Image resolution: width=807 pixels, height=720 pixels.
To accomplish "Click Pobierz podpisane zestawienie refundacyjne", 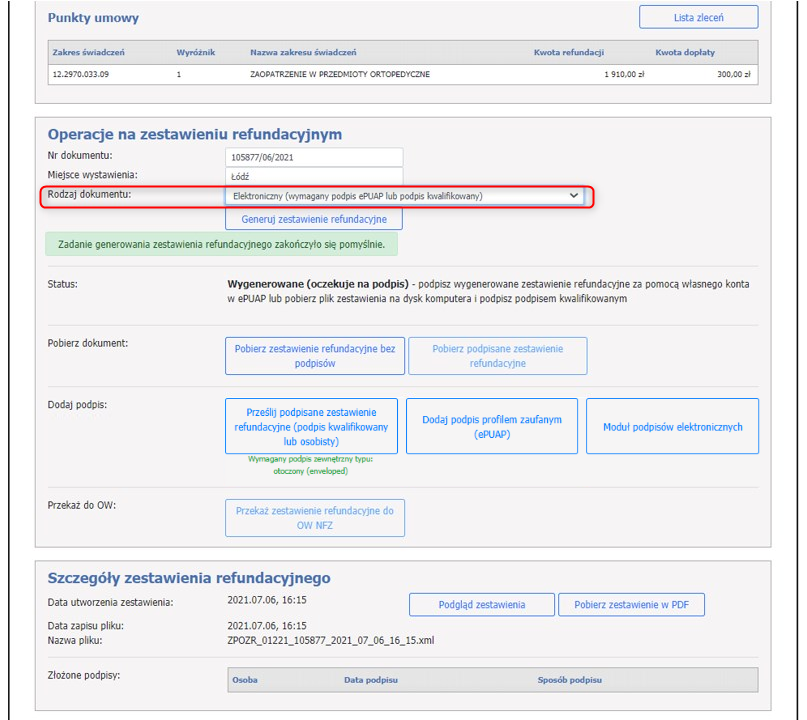I will click(x=497, y=356).
